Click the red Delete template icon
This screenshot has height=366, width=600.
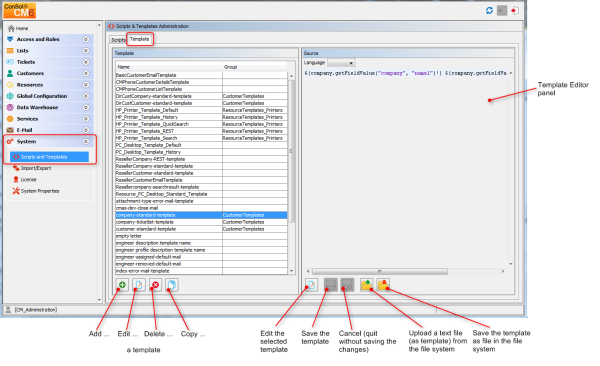point(155,285)
